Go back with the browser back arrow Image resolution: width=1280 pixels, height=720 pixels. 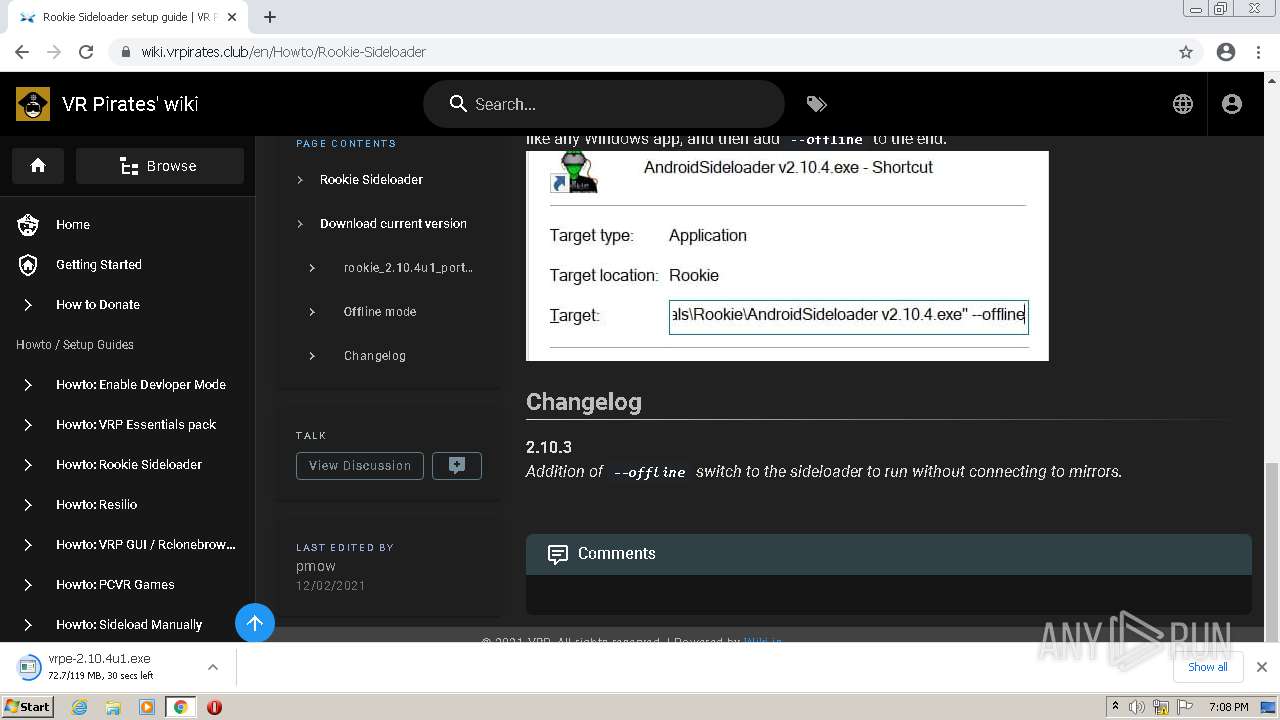[22, 52]
